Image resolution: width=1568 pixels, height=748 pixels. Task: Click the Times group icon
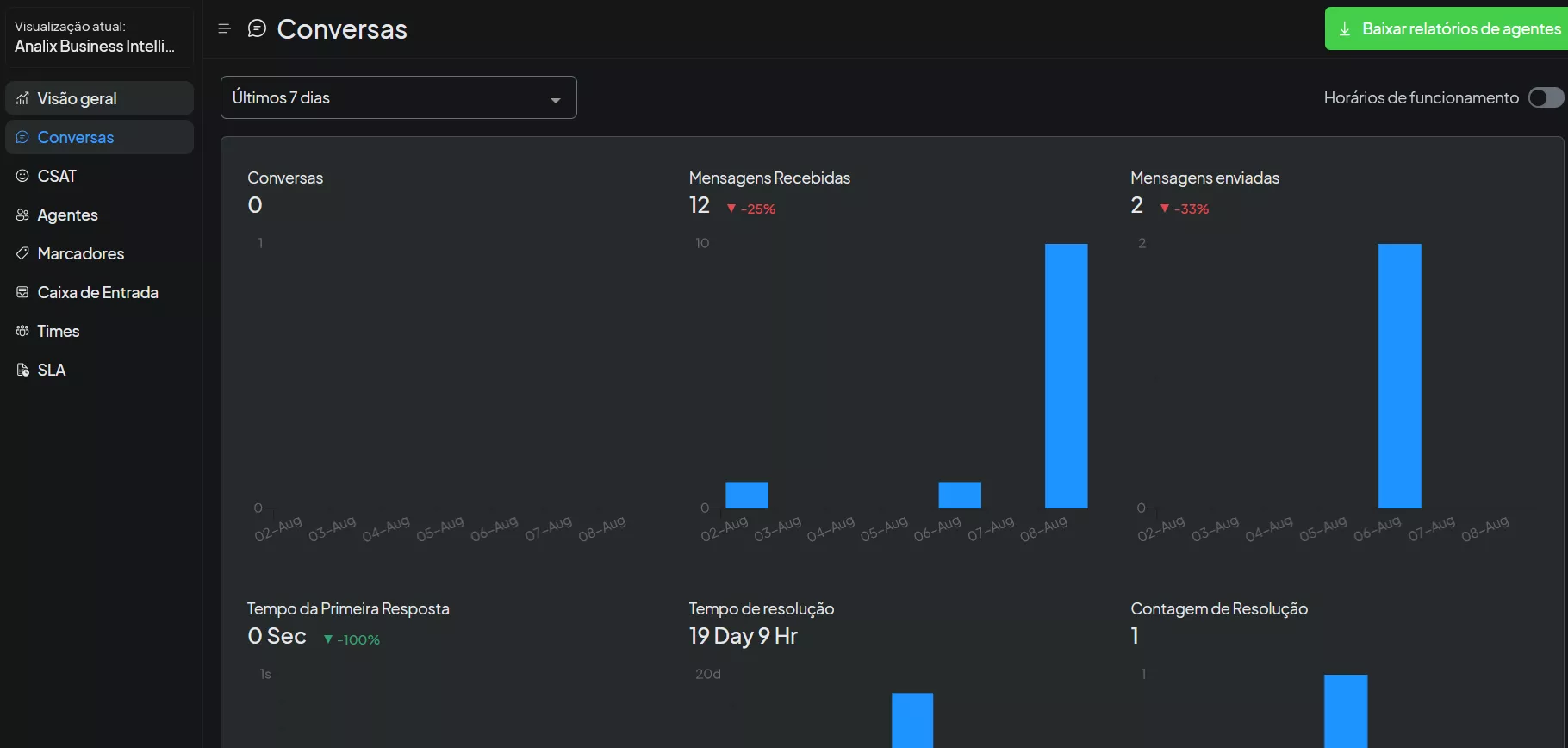click(22, 331)
